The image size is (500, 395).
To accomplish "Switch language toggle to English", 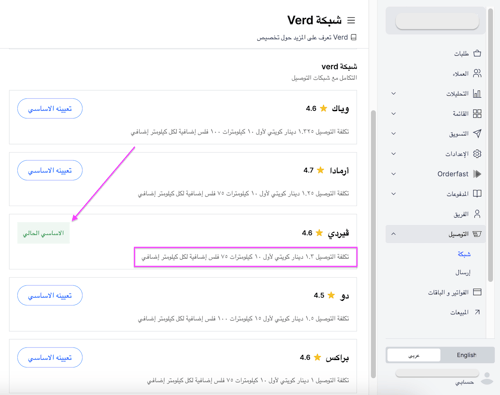I will (x=466, y=355).
